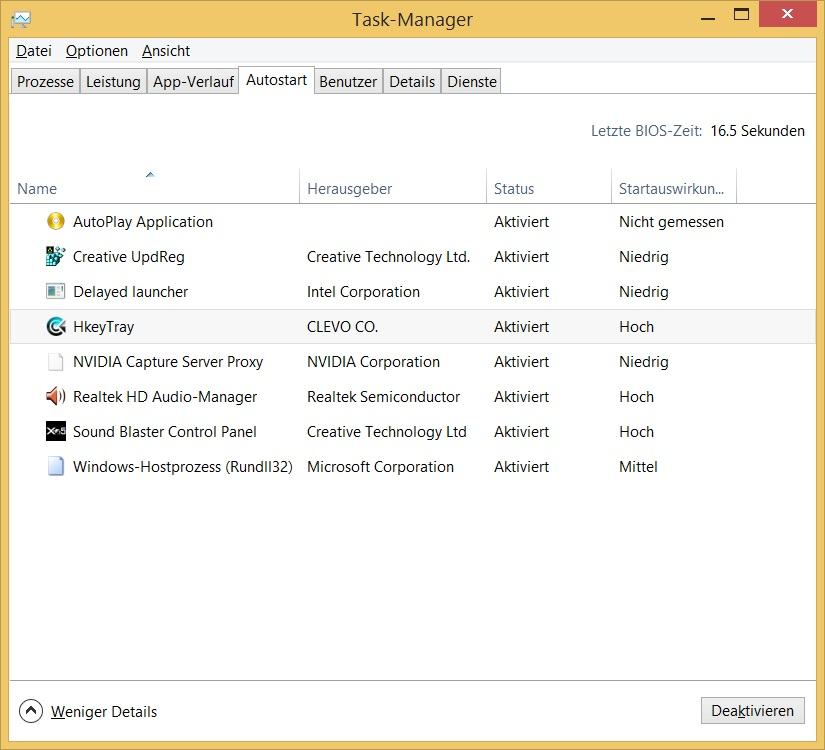Click the NVIDIA Corporation publisher cell
Screen dimensions: 825x750
(374, 362)
